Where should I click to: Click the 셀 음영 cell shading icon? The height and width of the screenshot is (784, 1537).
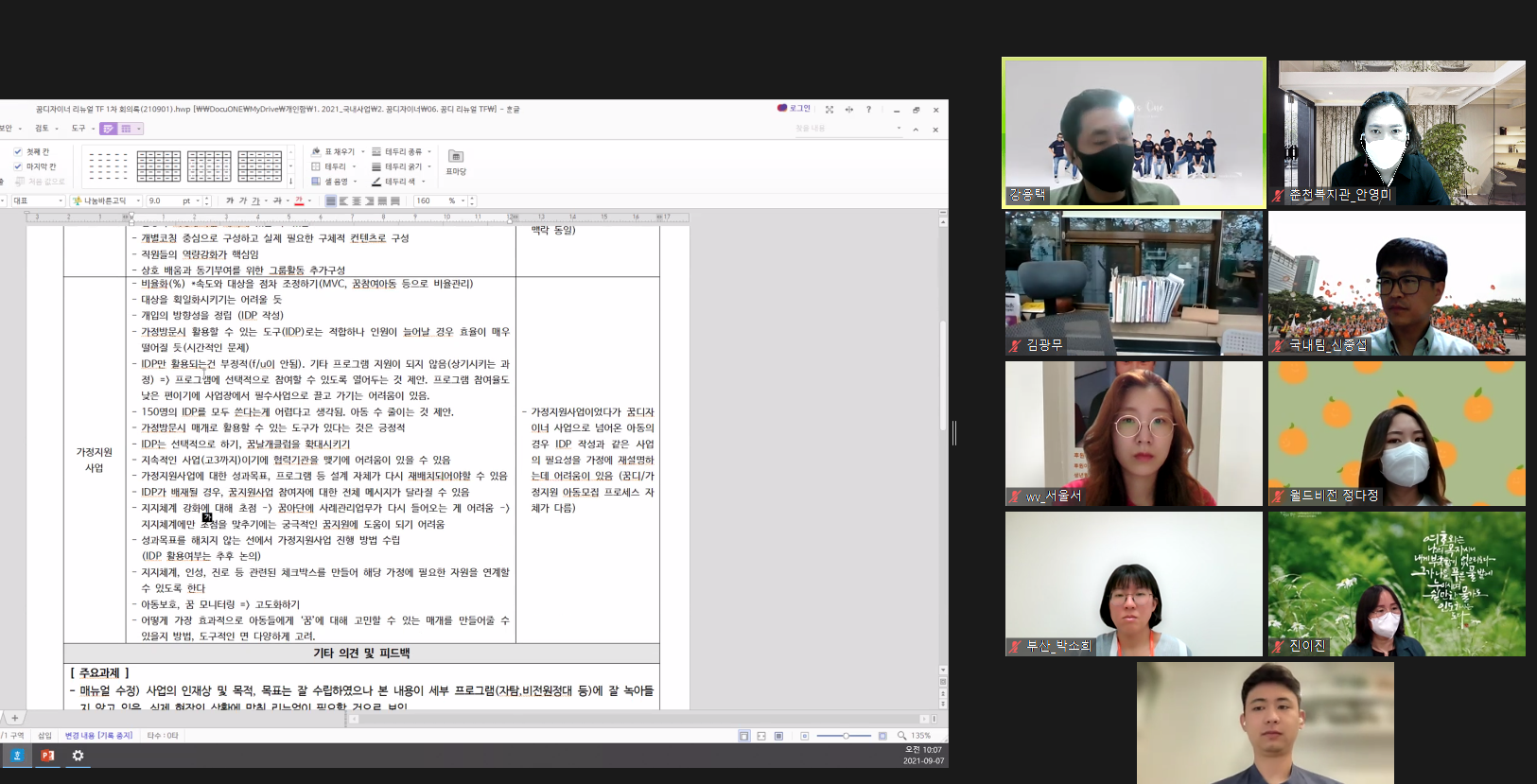tap(316, 182)
